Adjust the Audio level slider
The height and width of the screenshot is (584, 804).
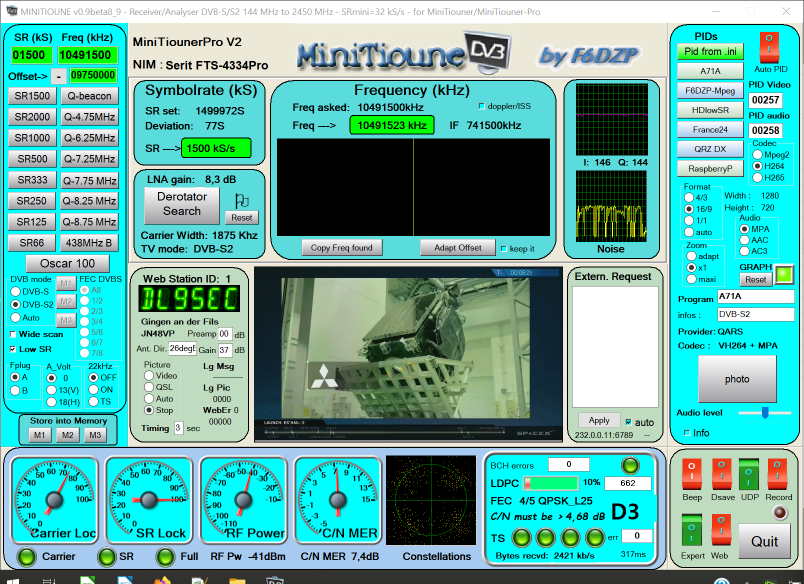[765, 413]
